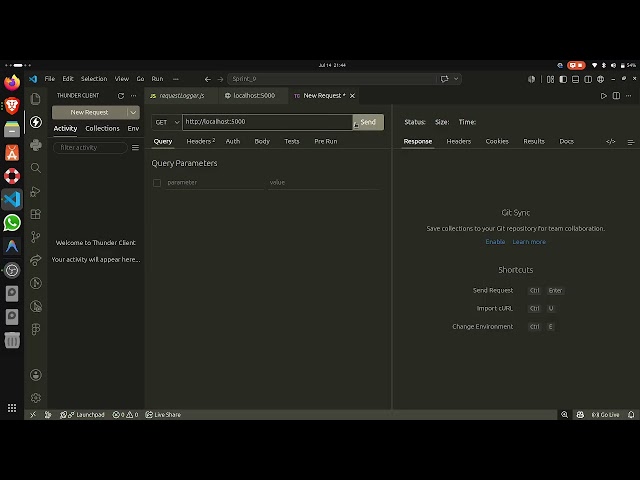Open the Copilot status bar icon
640x480 pixels.
tap(580, 414)
